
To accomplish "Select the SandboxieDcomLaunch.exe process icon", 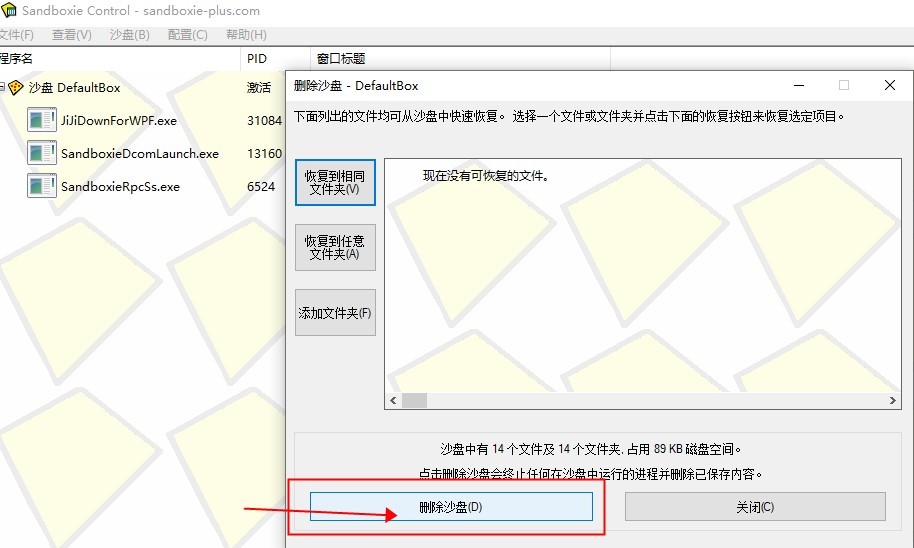I will (42, 154).
